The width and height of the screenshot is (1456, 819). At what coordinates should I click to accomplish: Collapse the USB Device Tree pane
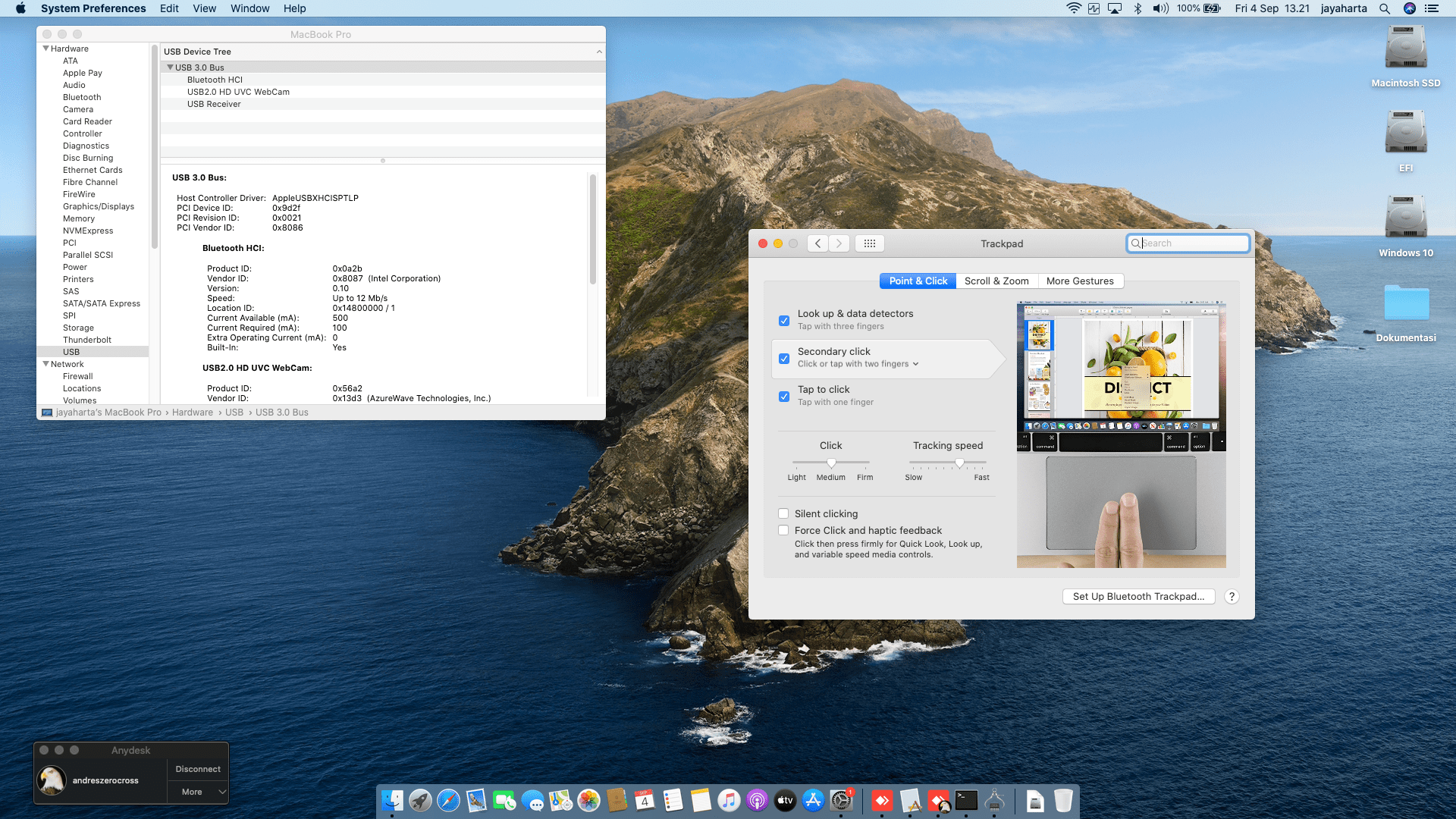pos(599,52)
